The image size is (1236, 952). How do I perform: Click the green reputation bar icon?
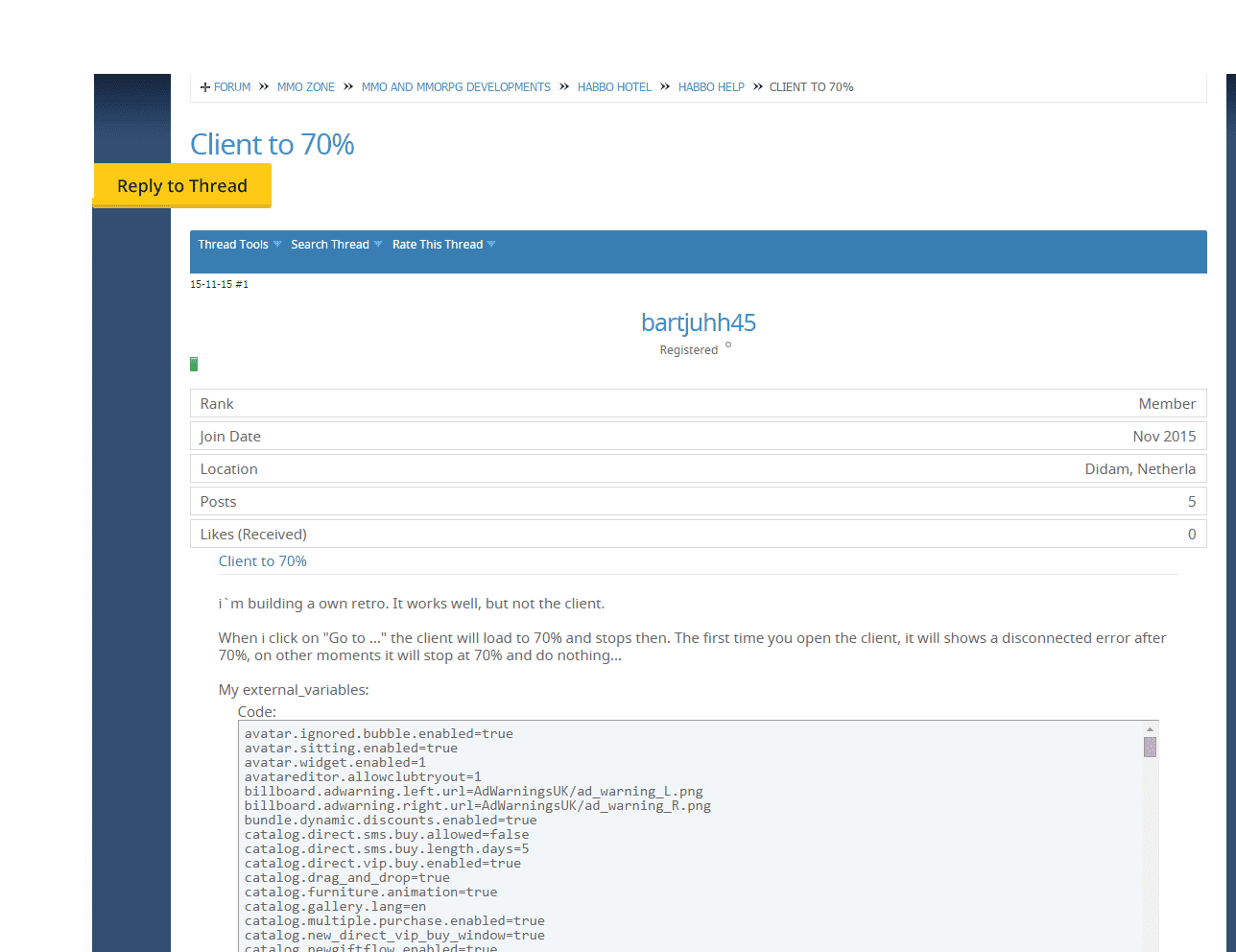194,364
